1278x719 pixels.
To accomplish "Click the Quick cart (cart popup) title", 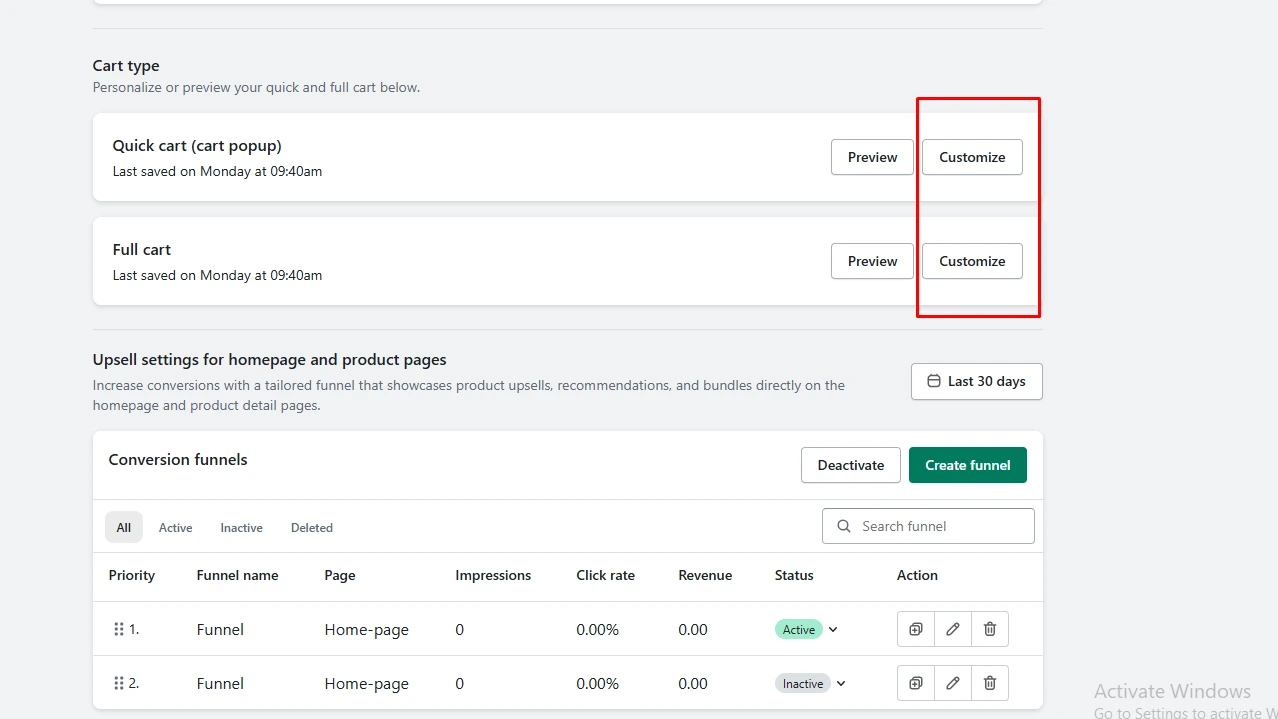I will (197, 146).
